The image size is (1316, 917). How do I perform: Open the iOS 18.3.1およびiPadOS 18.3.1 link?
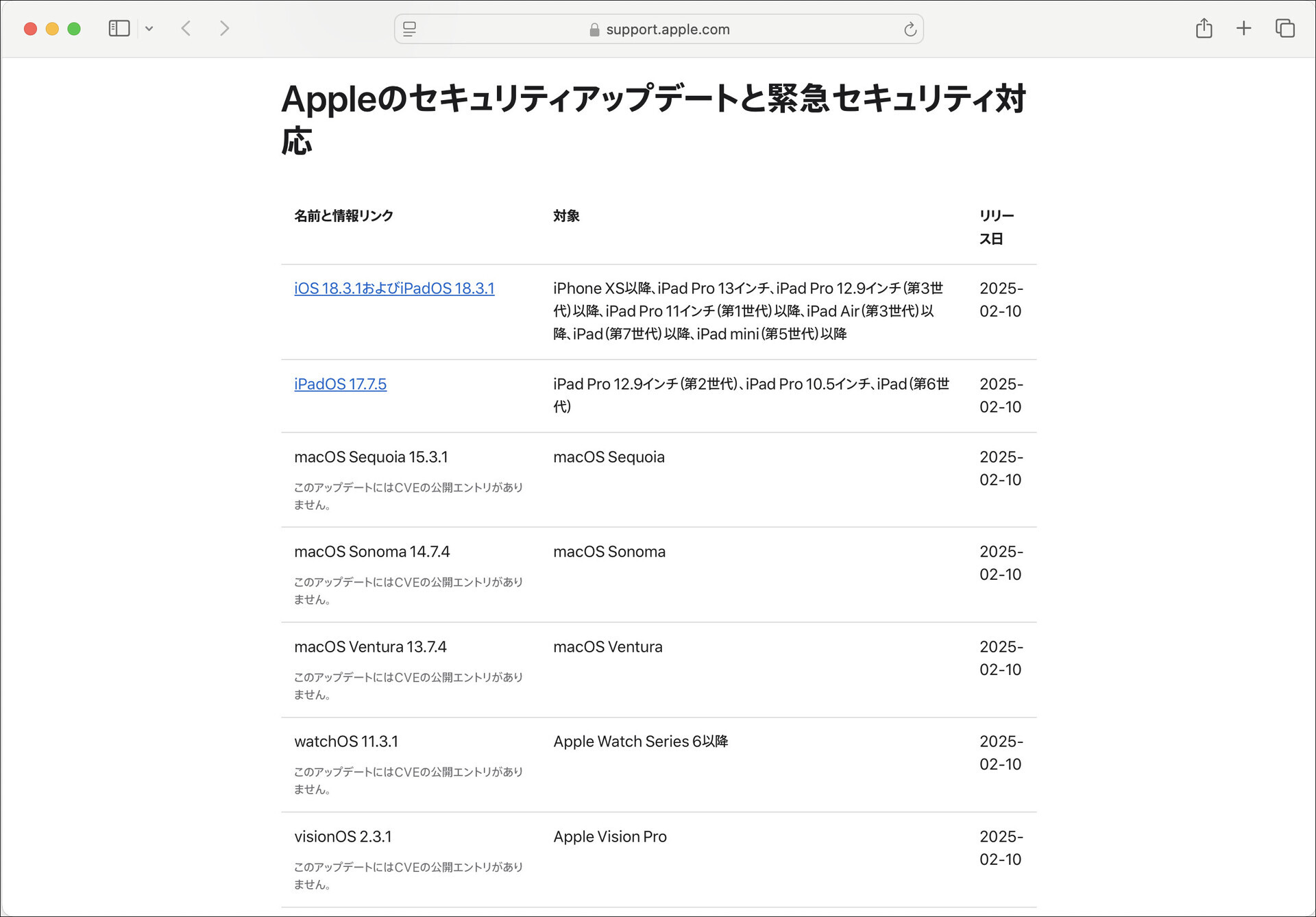pos(394,289)
